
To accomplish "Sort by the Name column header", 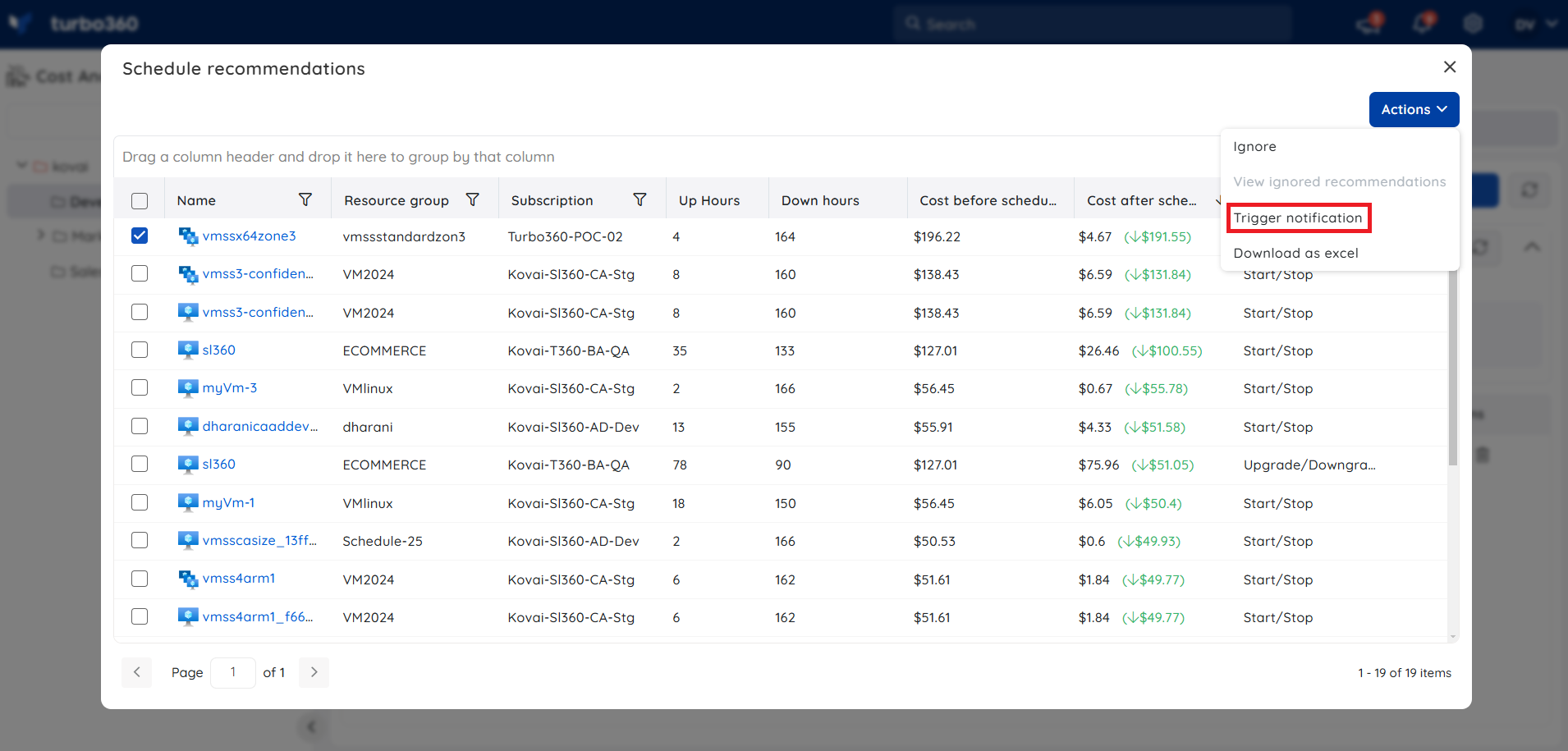I will point(196,200).
